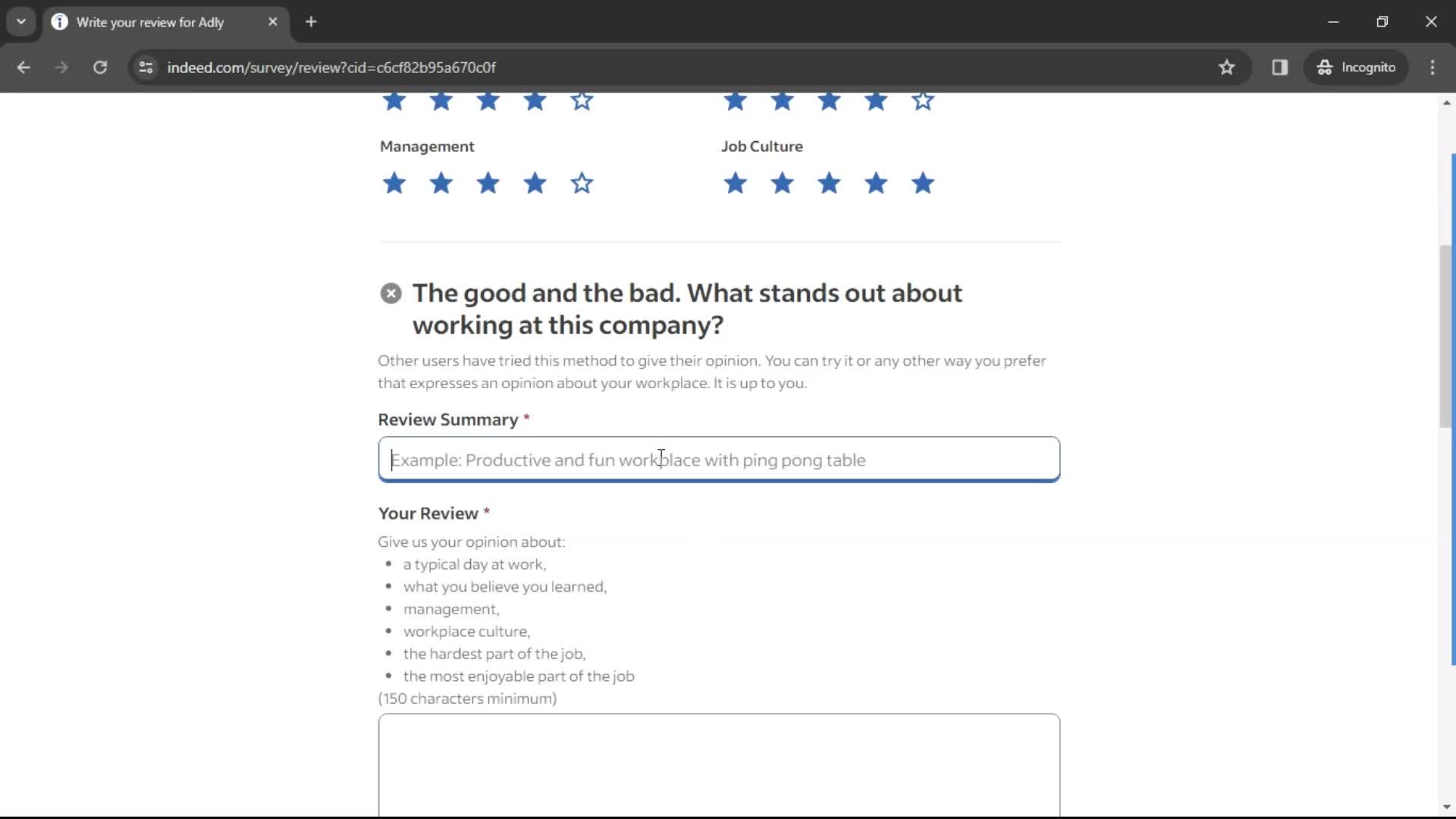Click the navigate back arrow icon
Screen dimensions: 1456x819
(x=24, y=67)
